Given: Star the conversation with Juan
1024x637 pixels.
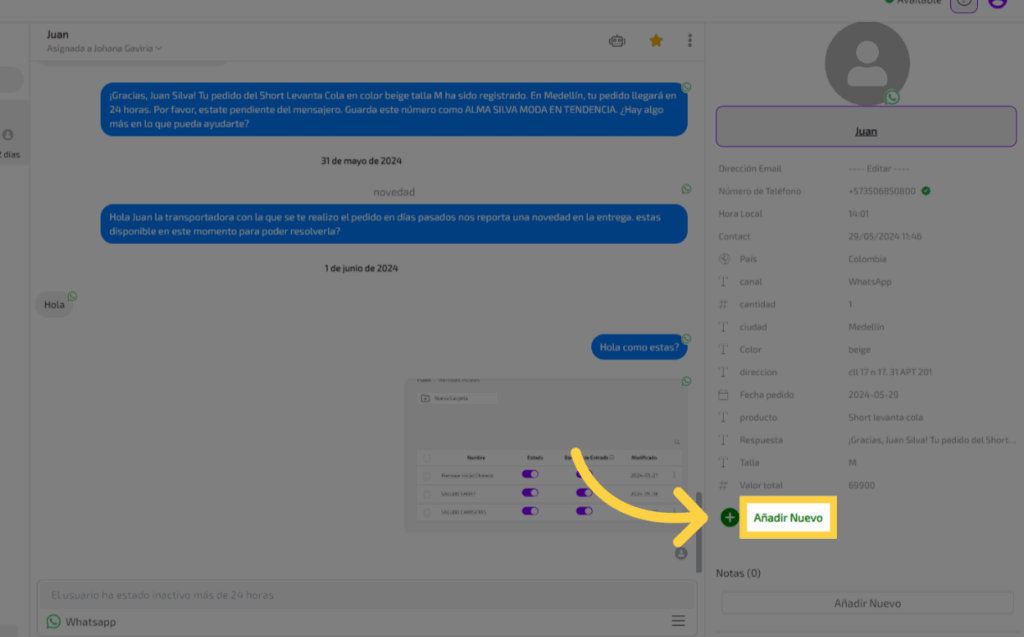Looking at the screenshot, I should click(x=656, y=41).
